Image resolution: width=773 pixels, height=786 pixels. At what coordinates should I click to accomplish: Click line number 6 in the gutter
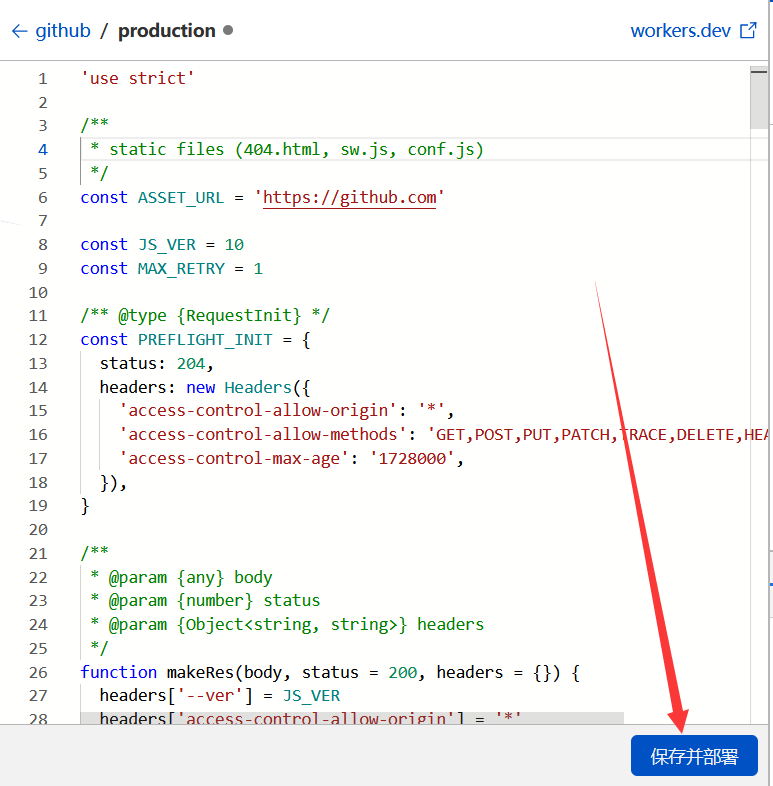(42, 197)
